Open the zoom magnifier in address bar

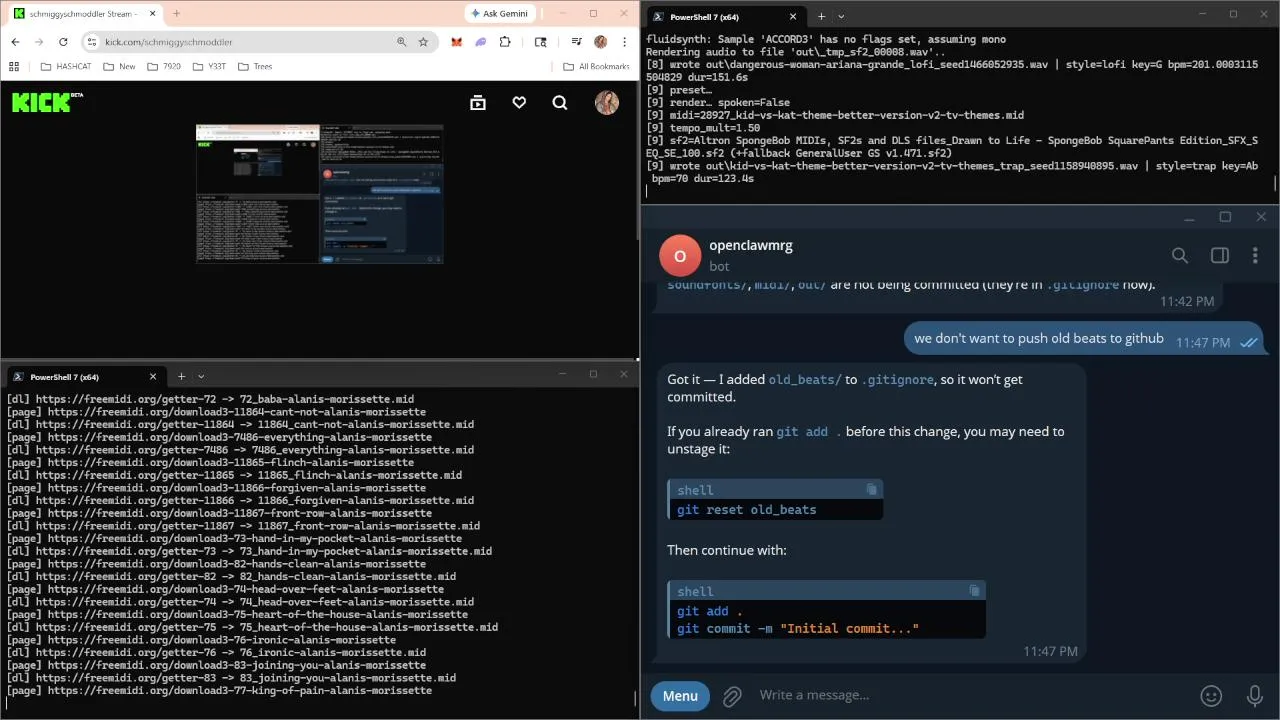click(x=402, y=42)
